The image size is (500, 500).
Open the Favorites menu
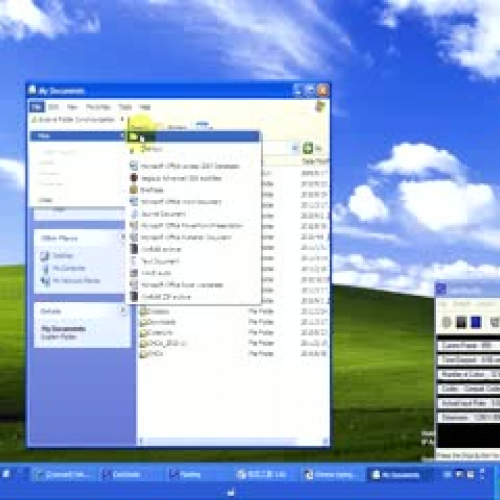tap(98, 107)
